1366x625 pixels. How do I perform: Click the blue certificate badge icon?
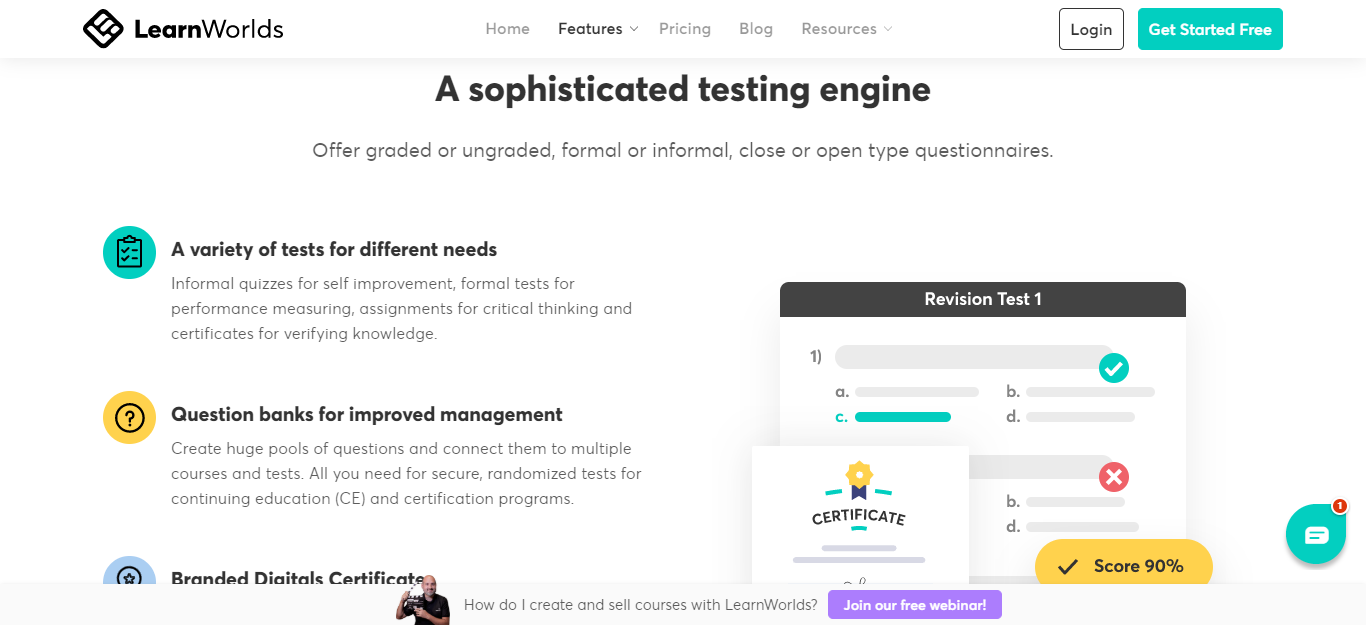(x=129, y=572)
